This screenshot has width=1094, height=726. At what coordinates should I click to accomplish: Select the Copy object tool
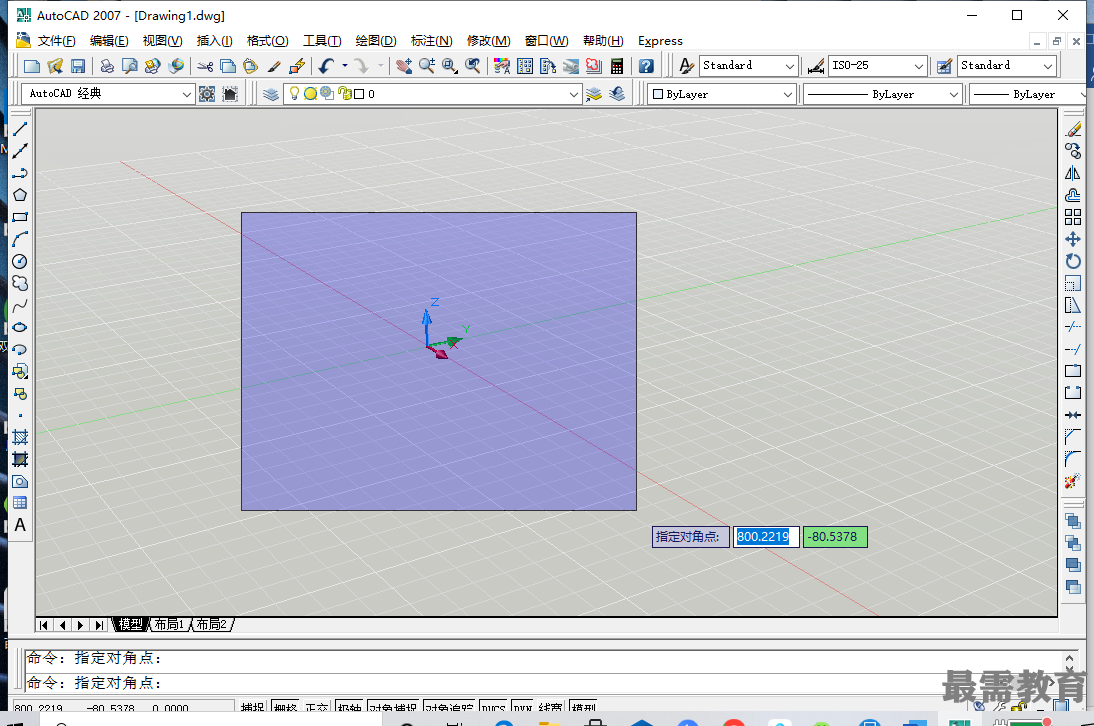point(1073,151)
